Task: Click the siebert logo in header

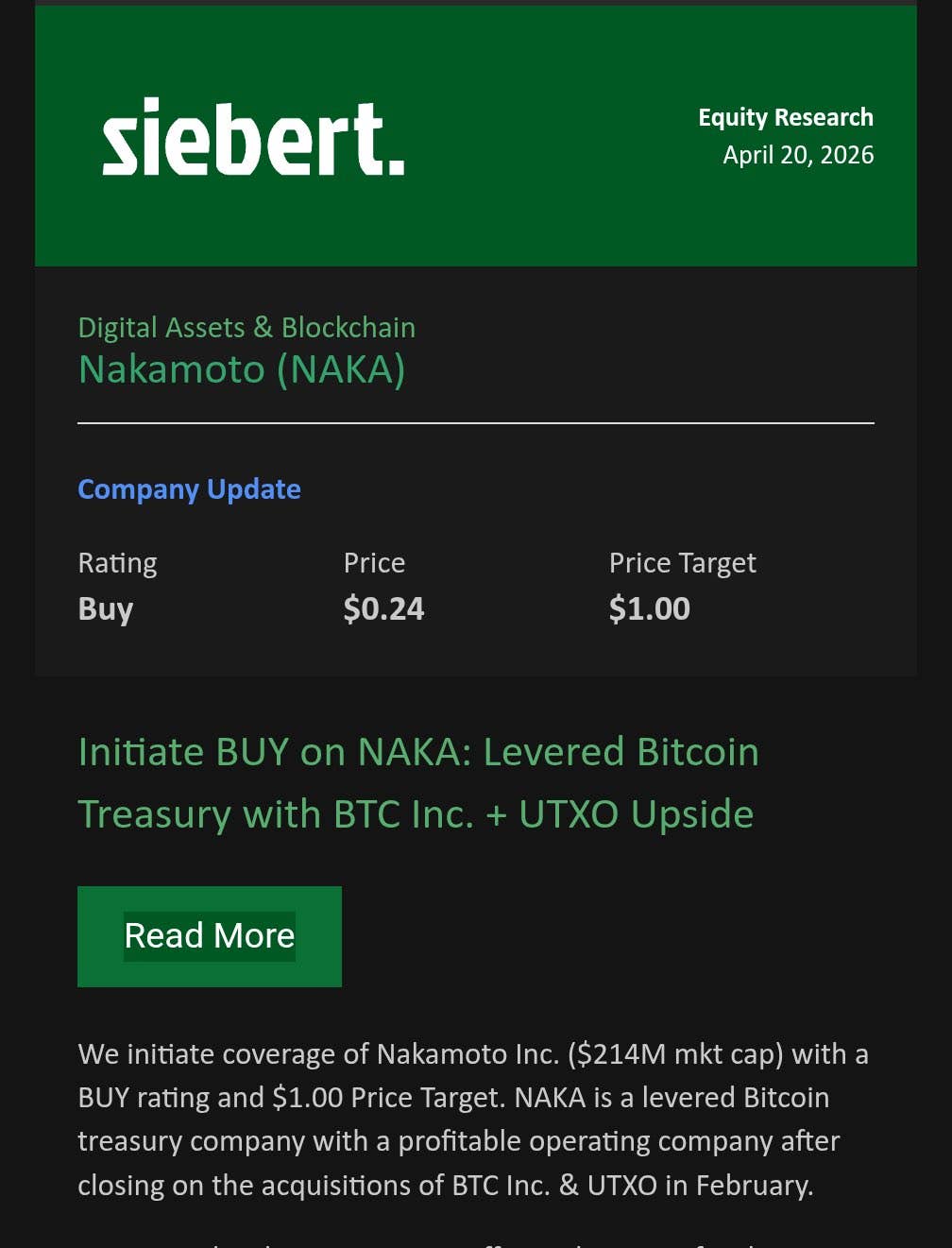Action: click(253, 139)
